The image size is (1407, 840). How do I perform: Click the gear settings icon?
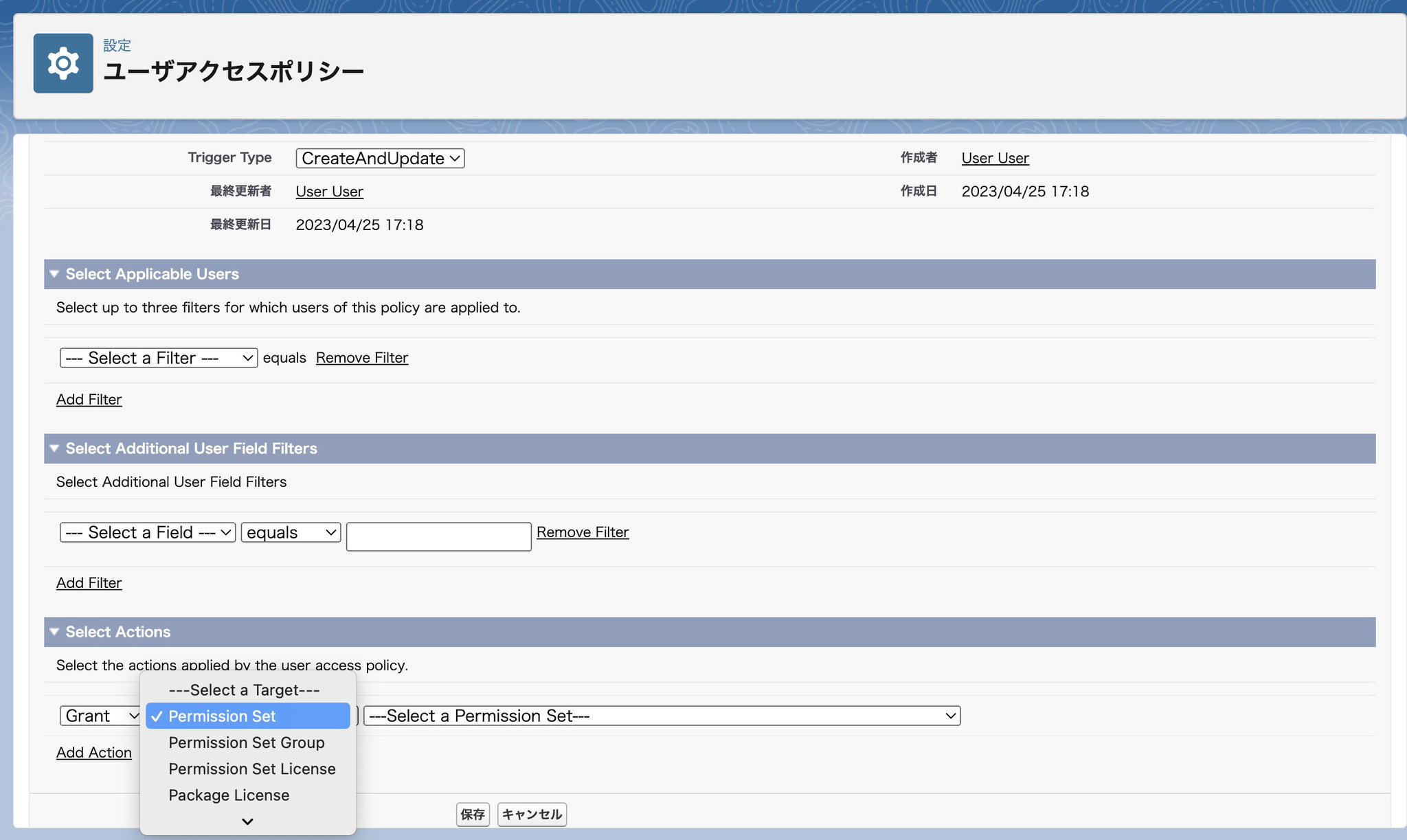coord(63,63)
